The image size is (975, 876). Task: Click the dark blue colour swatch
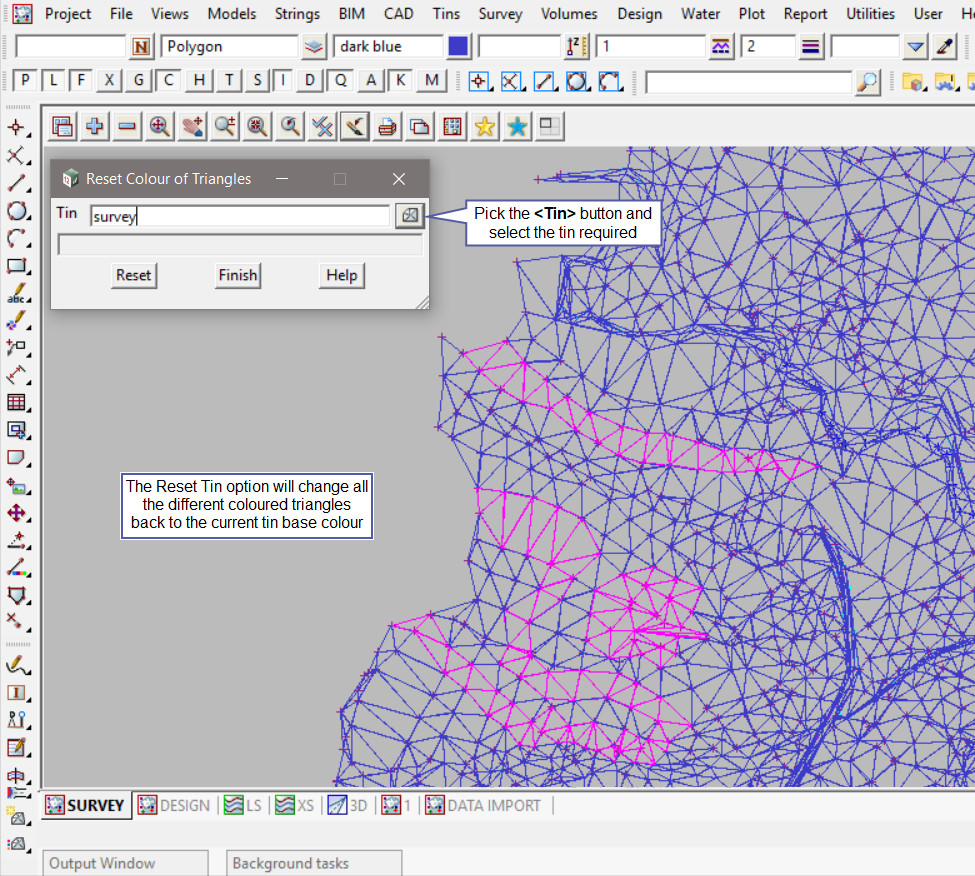(458, 47)
